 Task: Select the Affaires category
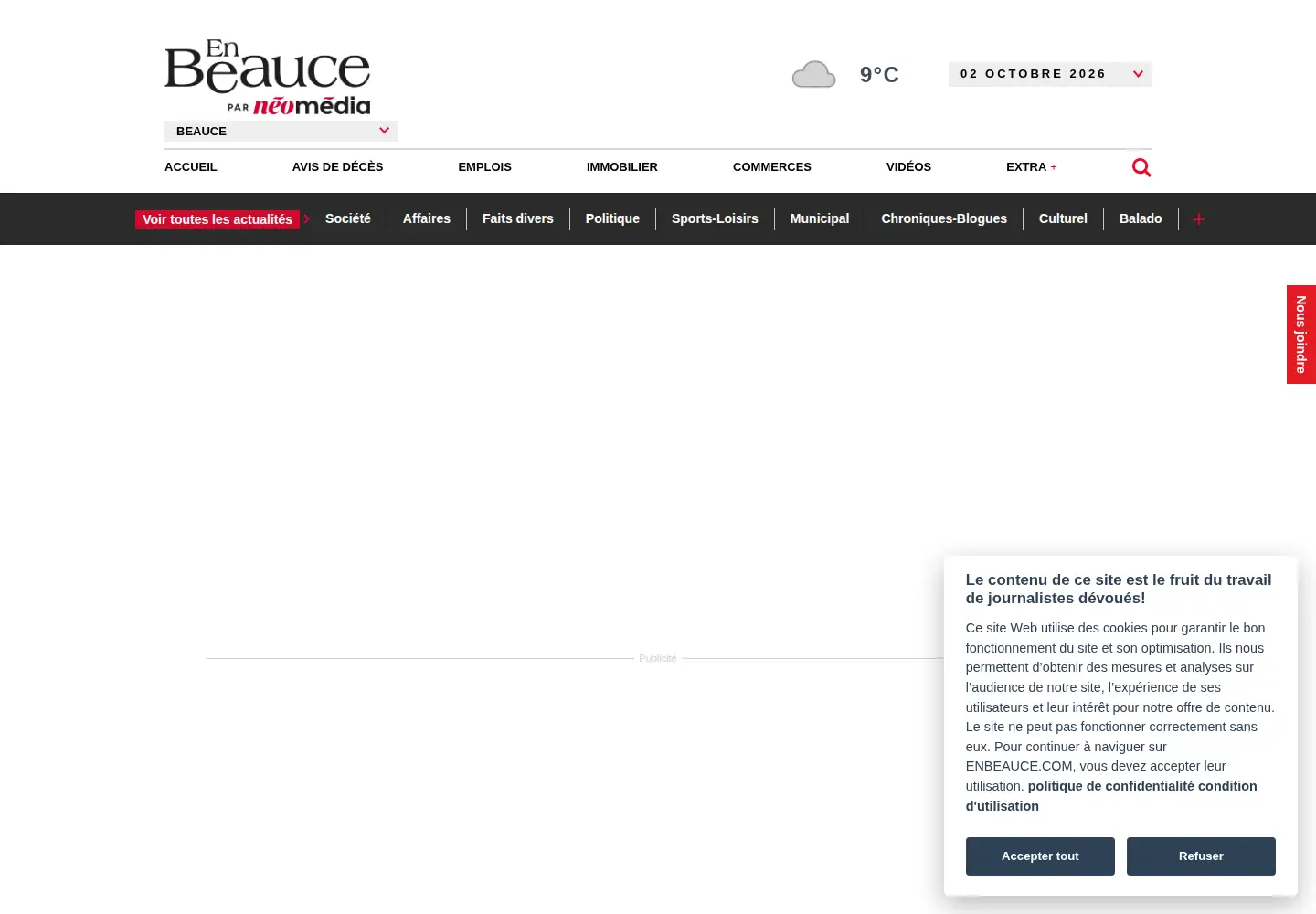coord(427,218)
